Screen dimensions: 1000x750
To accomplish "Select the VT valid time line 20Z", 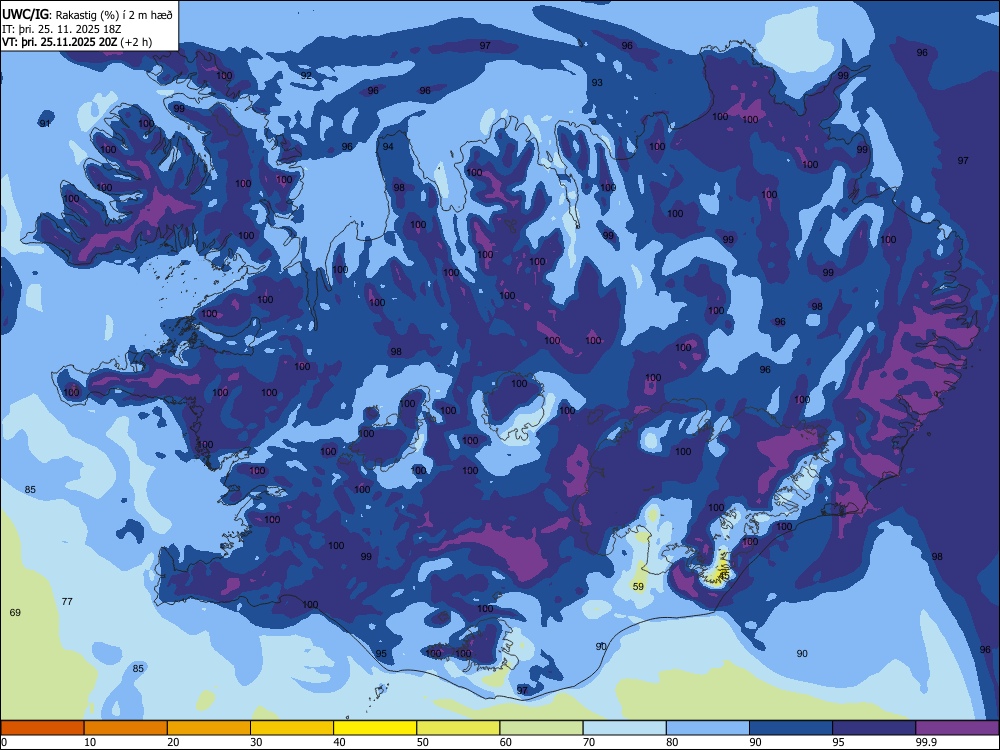I will (77, 43).
